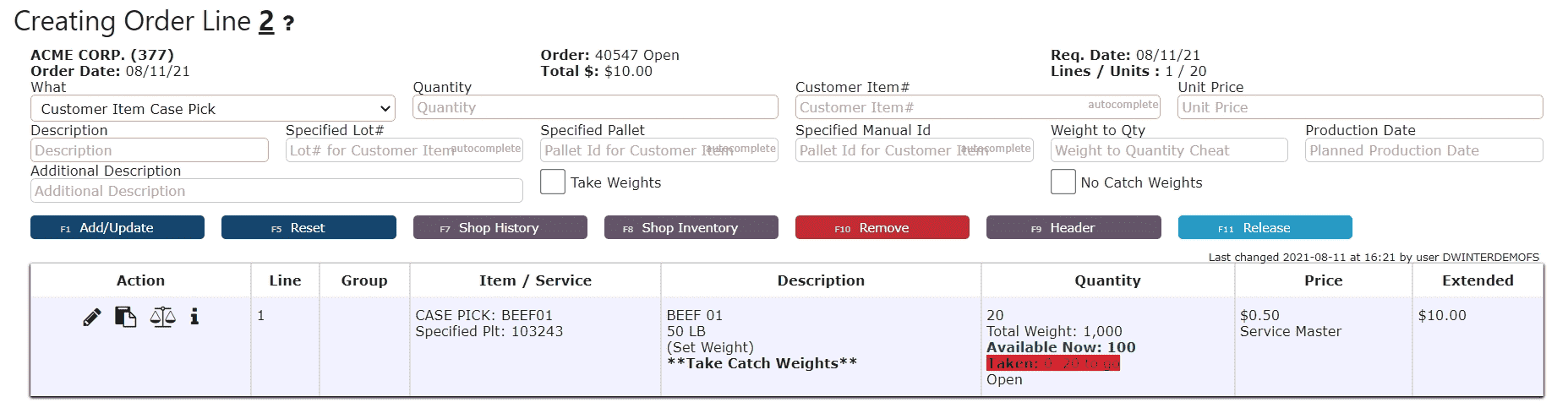The image size is (1568, 408).
Task: Open the What dropdown menu
Action: (x=213, y=108)
